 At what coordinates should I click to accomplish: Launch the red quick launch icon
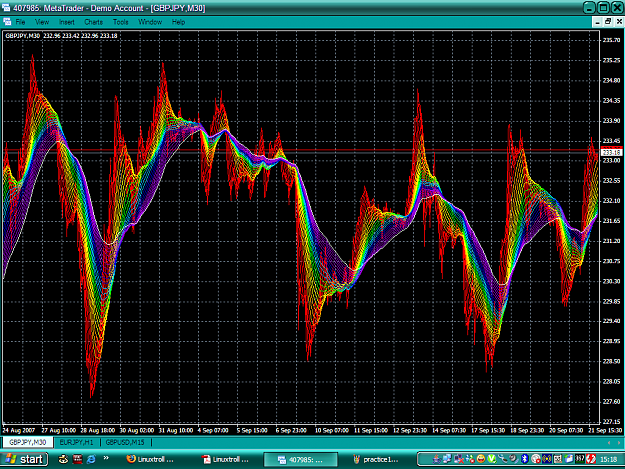(x=77, y=459)
